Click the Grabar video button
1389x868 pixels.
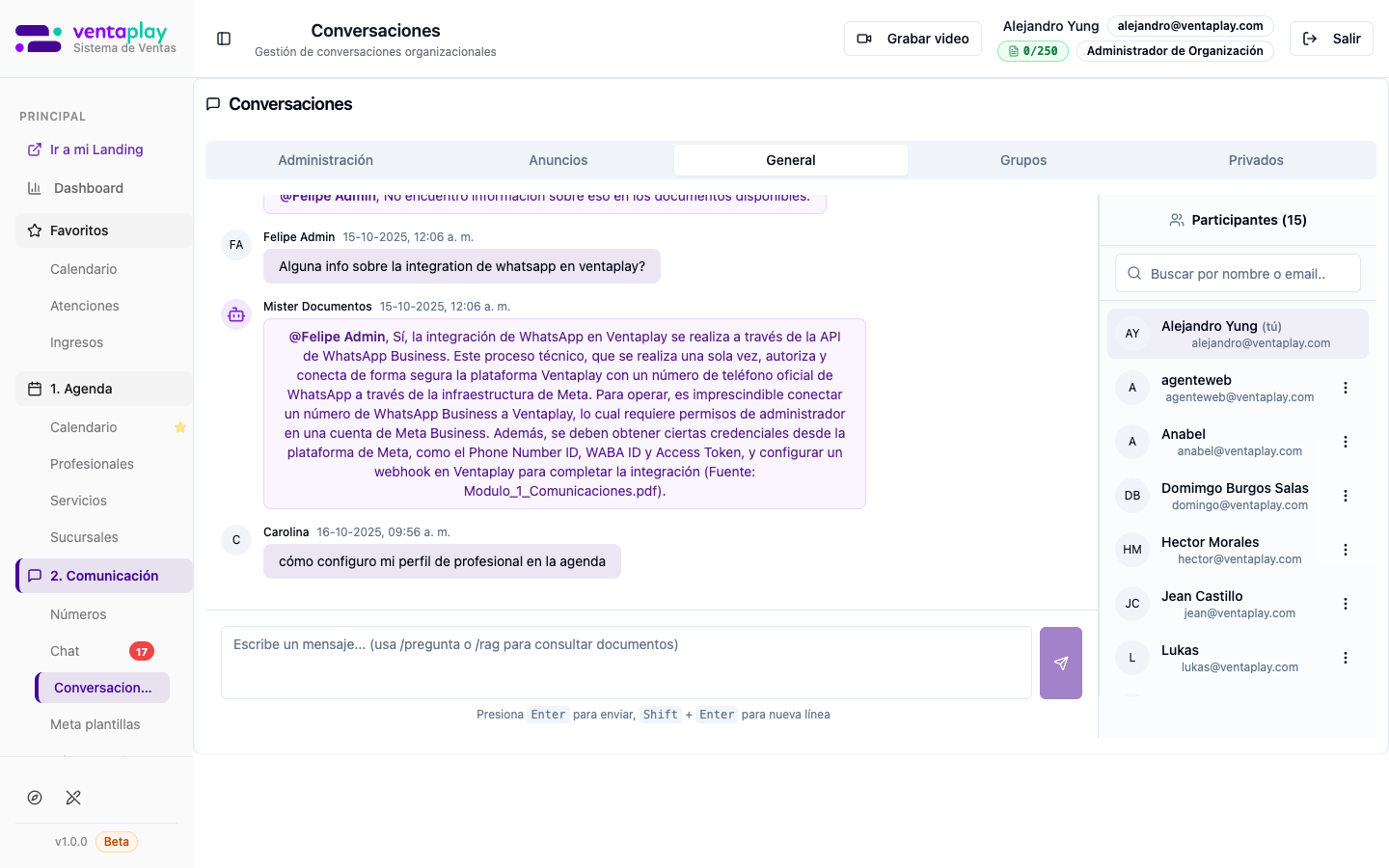click(912, 39)
